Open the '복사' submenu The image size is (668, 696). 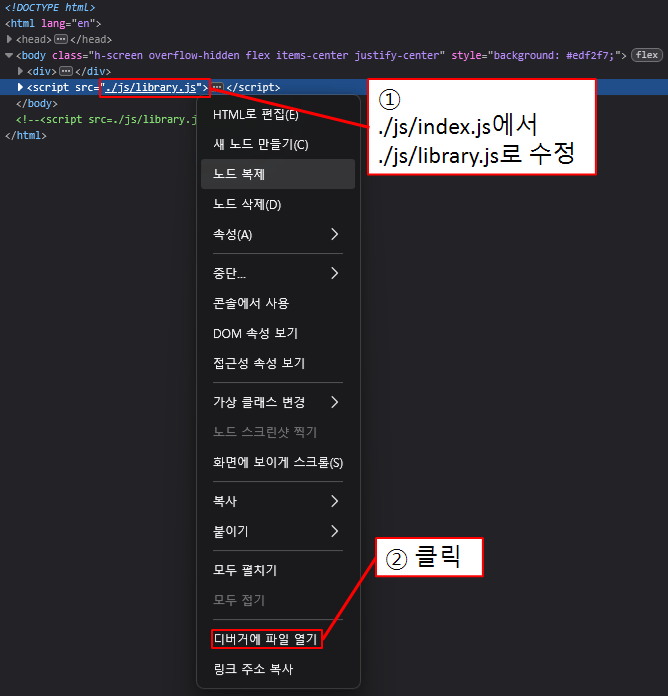point(277,500)
